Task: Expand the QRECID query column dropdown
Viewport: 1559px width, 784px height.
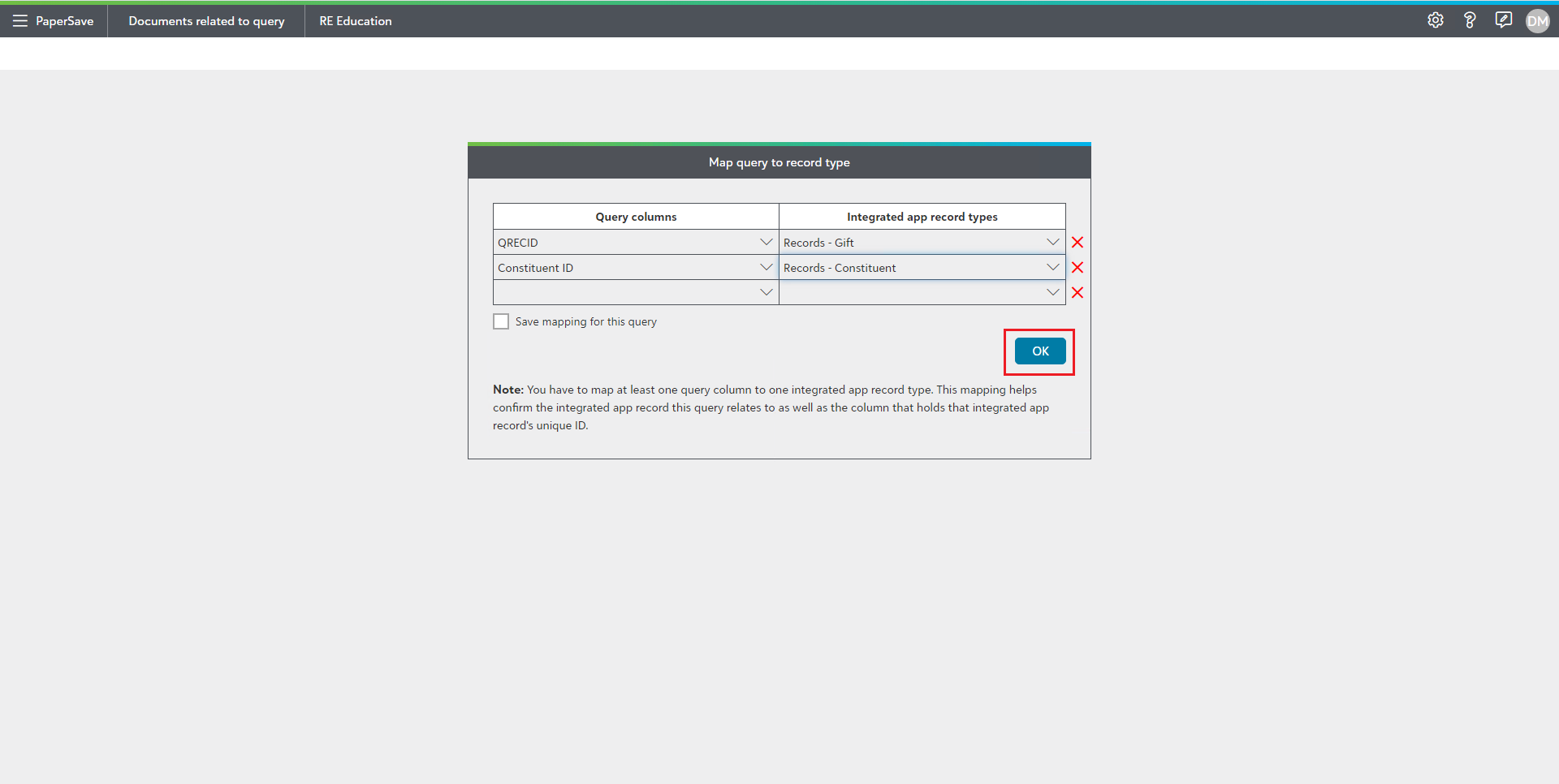Action: pos(766,243)
